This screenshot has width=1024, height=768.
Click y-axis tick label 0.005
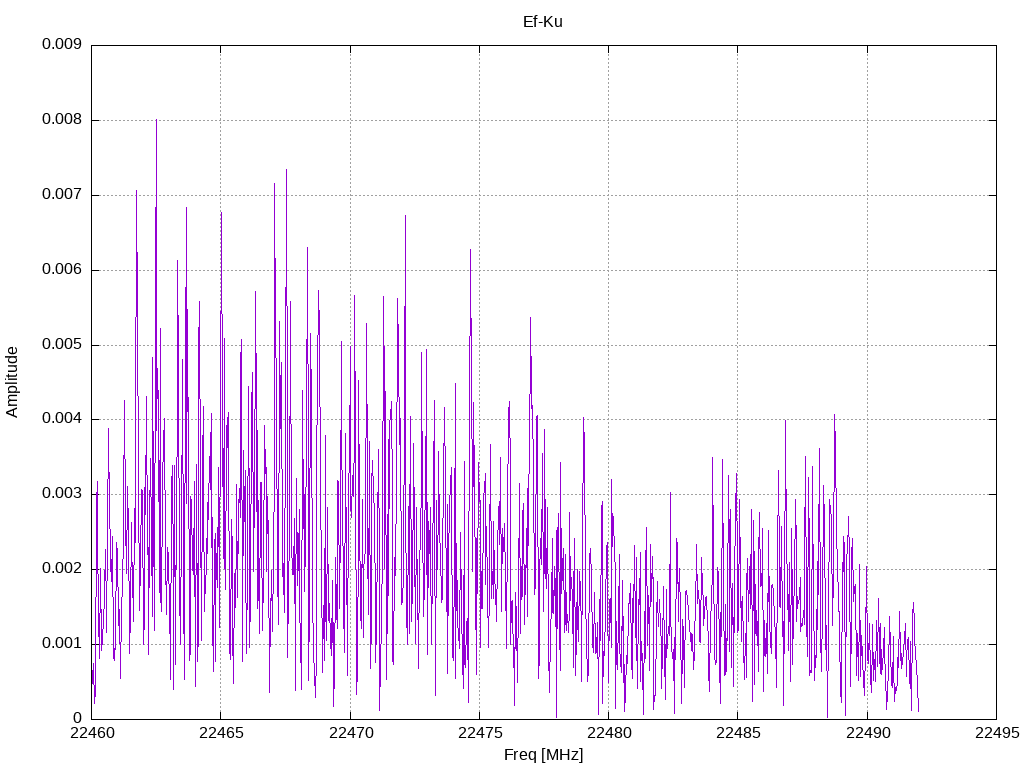click(x=62, y=345)
